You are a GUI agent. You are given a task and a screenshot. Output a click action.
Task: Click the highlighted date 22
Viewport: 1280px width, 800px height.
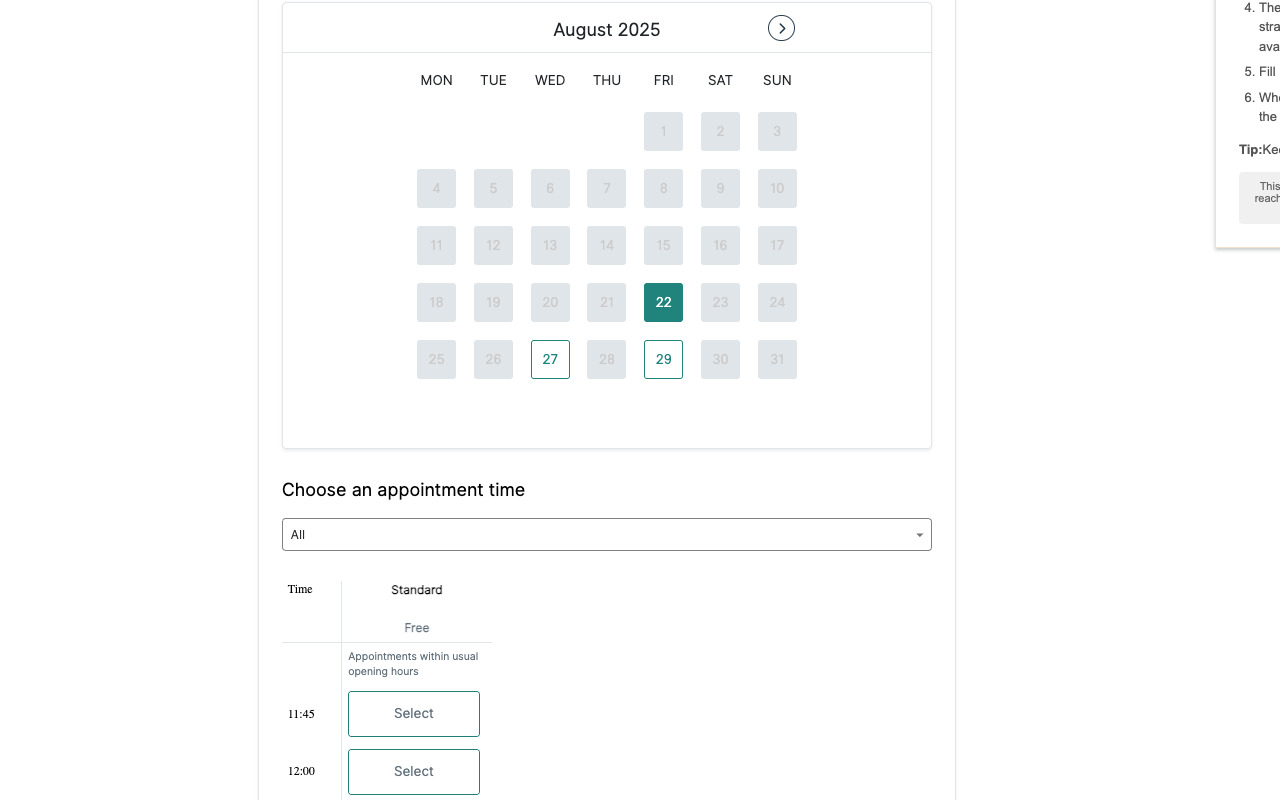click(x=663, y=302)
